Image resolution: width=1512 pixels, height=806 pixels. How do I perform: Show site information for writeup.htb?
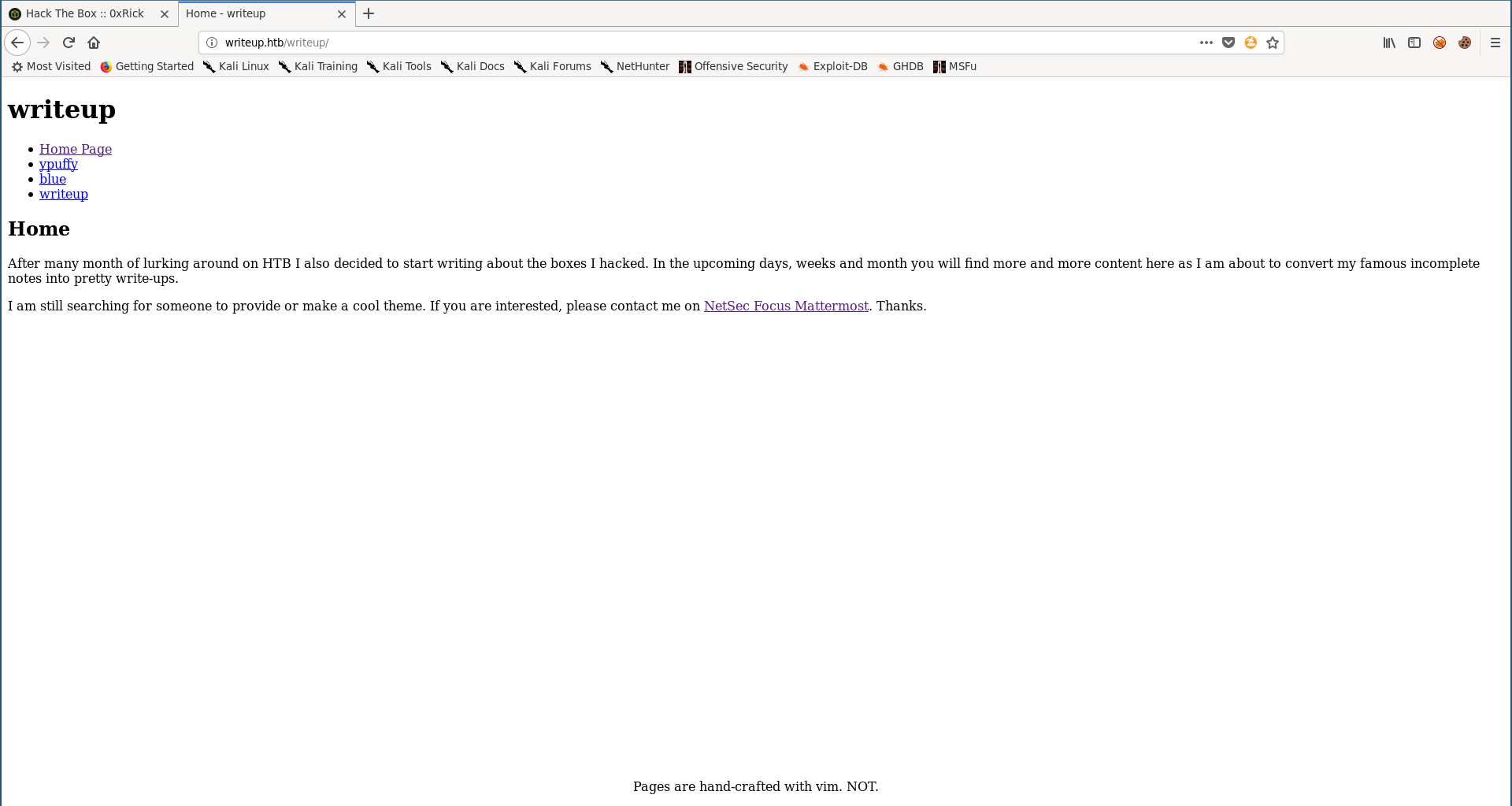click(x=212, y=43)
